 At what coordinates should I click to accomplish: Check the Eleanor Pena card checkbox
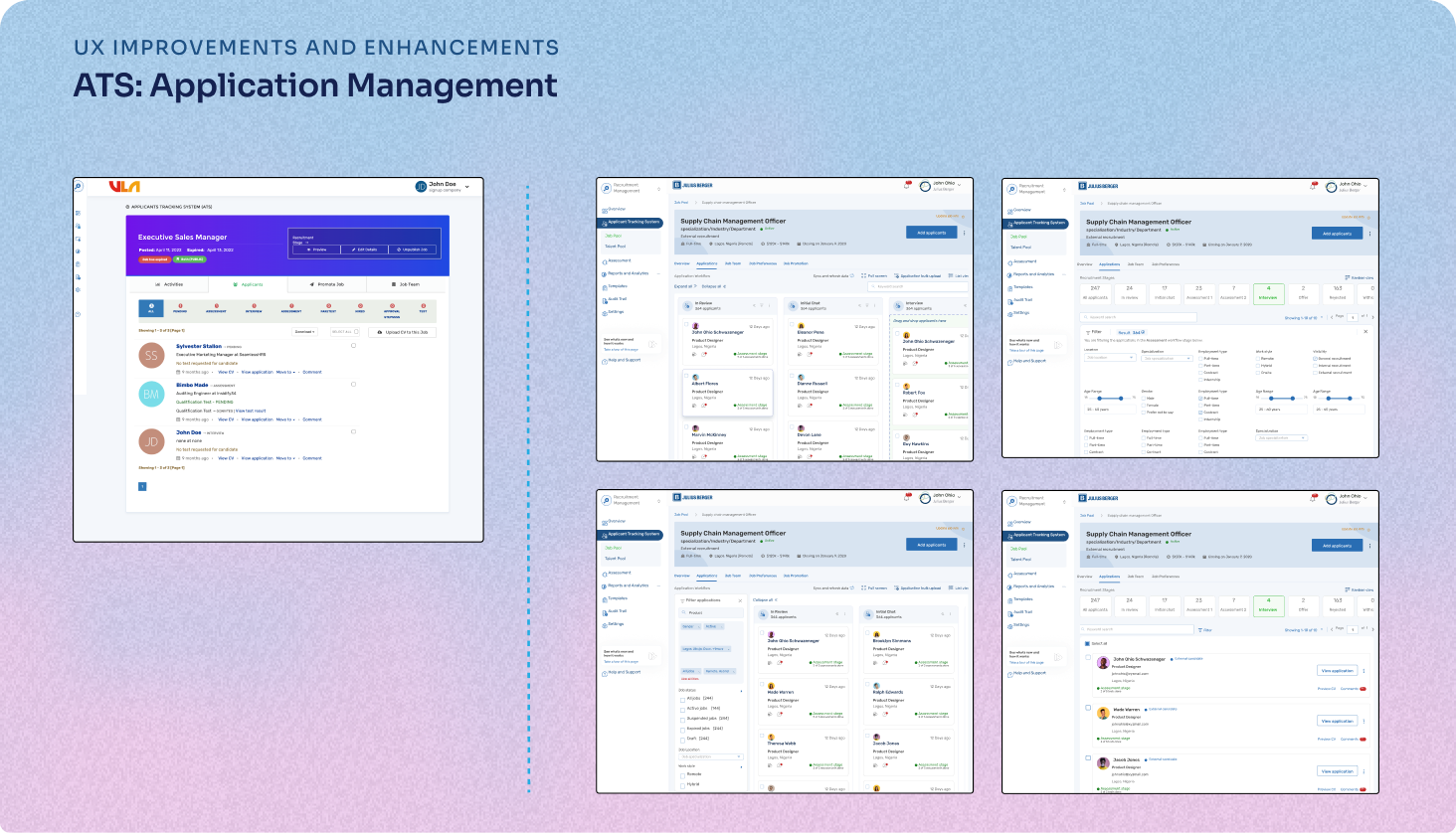pyautogui.click(x=792, y=324)
